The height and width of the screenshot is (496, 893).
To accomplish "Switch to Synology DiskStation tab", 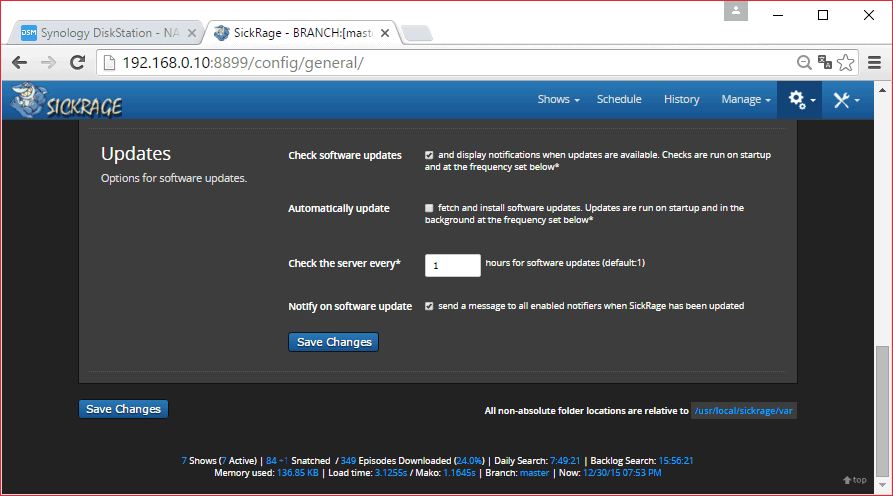I will [x=108, y=33].
